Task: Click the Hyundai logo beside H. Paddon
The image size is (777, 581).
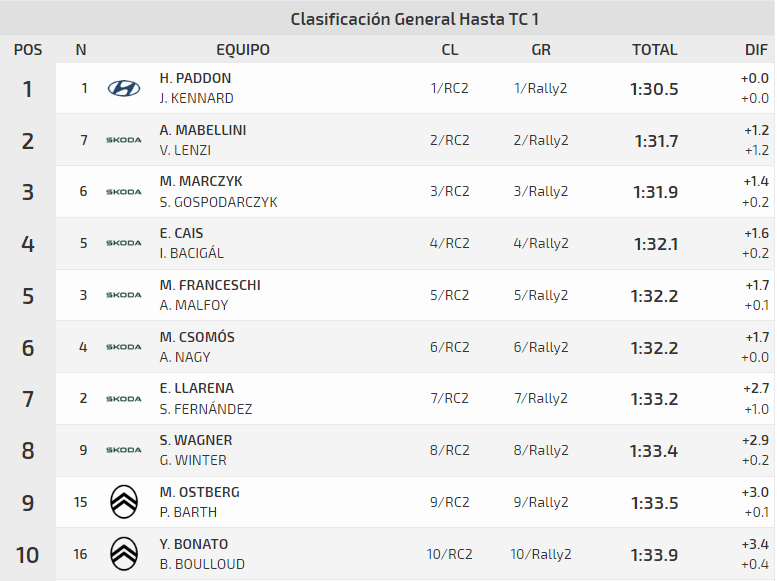Action: pos(124,88)
